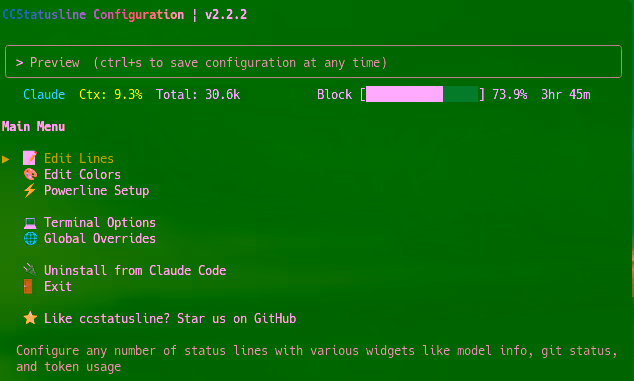The height and width of the screenshot is (381, 634).
Task: Click the Main Menu heading
Action: 34,127
